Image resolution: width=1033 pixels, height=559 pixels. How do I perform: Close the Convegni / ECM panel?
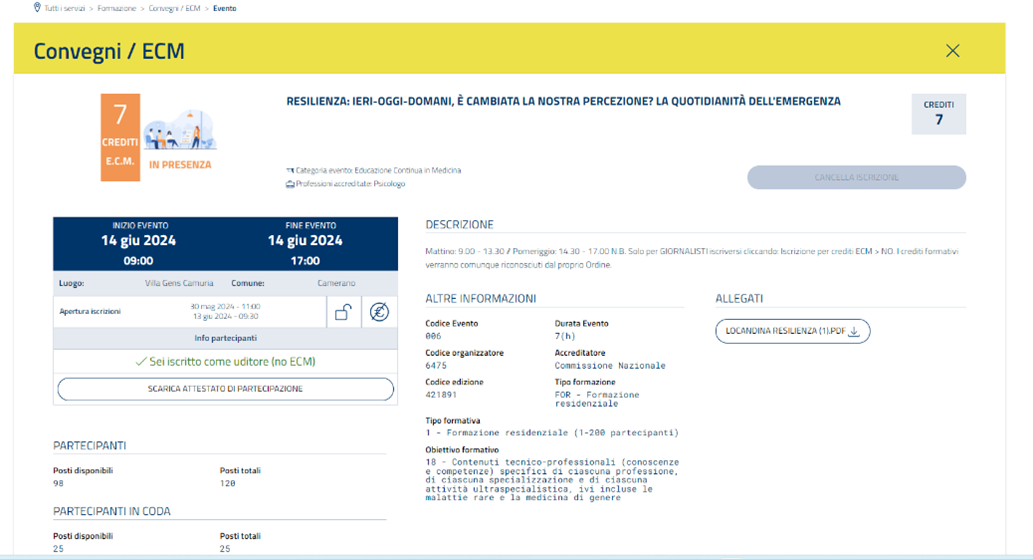click(952, 51)
